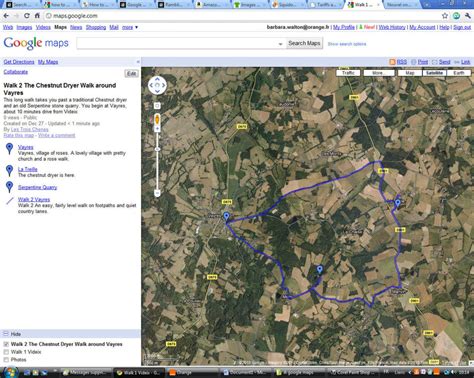This screenshot has width=474, height=378.
Task: Click the zoom out minus button
Action: 157,193
